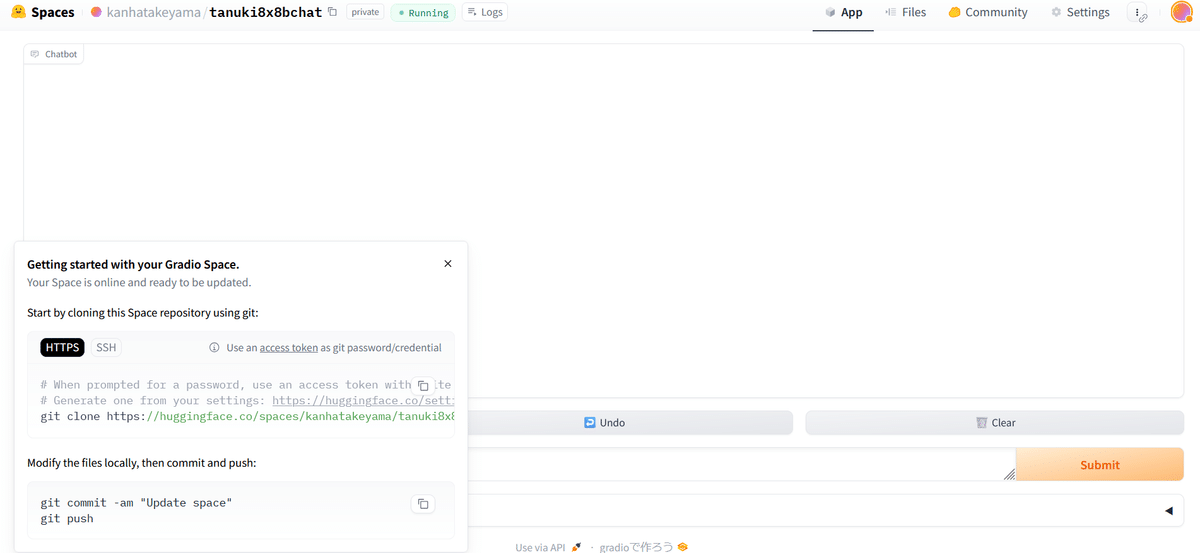The height and width of the screenshot is (553, 1200).
Task: Click the Chatbot label icon
Action: [35, 54]
